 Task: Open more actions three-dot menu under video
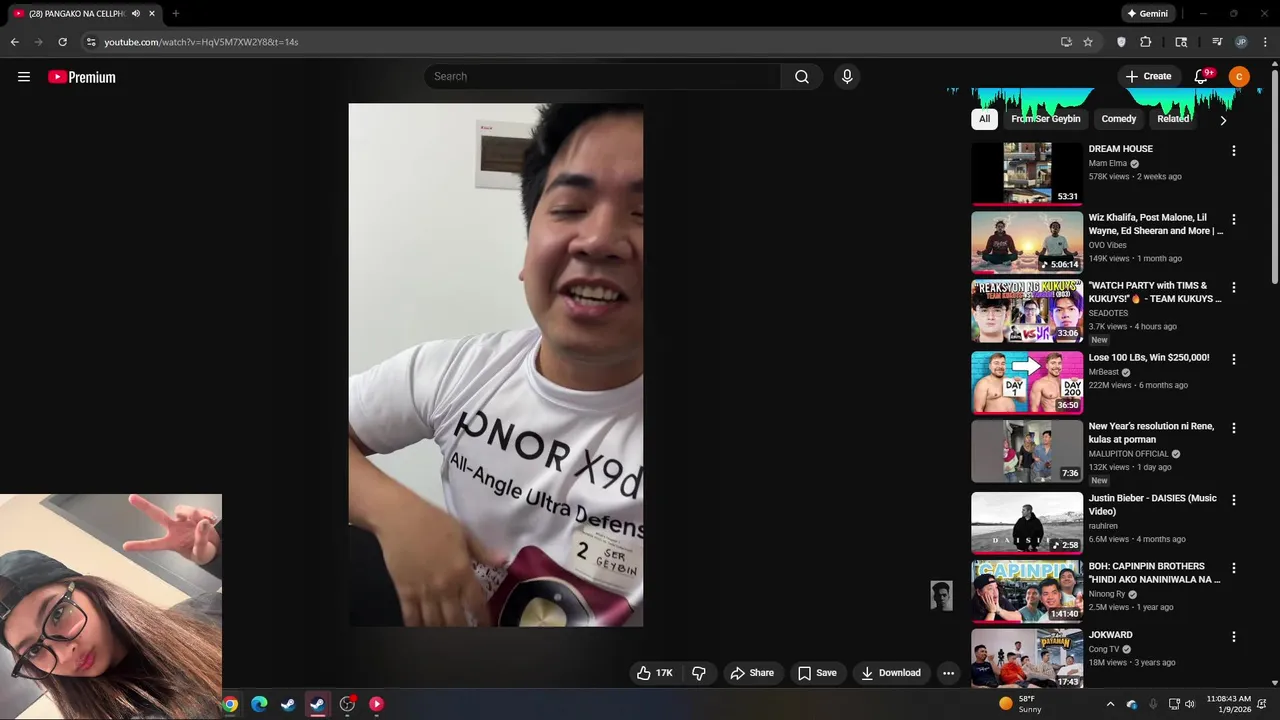(x=948, y=673)
